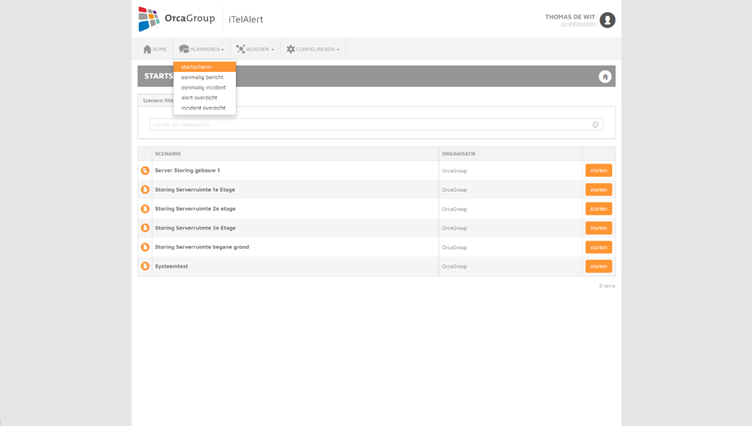
Task: Sort by the Organisatie column header
Action: click(458, 154)
